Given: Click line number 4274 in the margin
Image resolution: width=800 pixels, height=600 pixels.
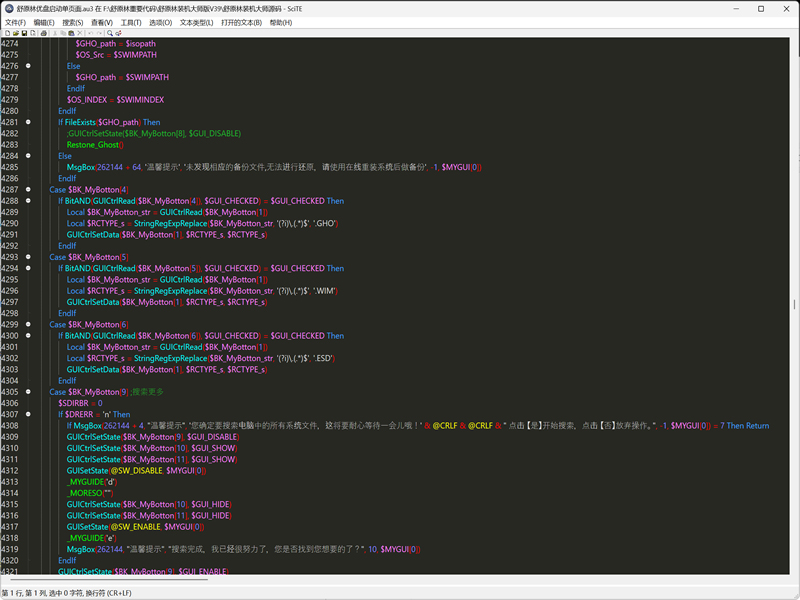Looking at the screenshot, I should [10, 43].
